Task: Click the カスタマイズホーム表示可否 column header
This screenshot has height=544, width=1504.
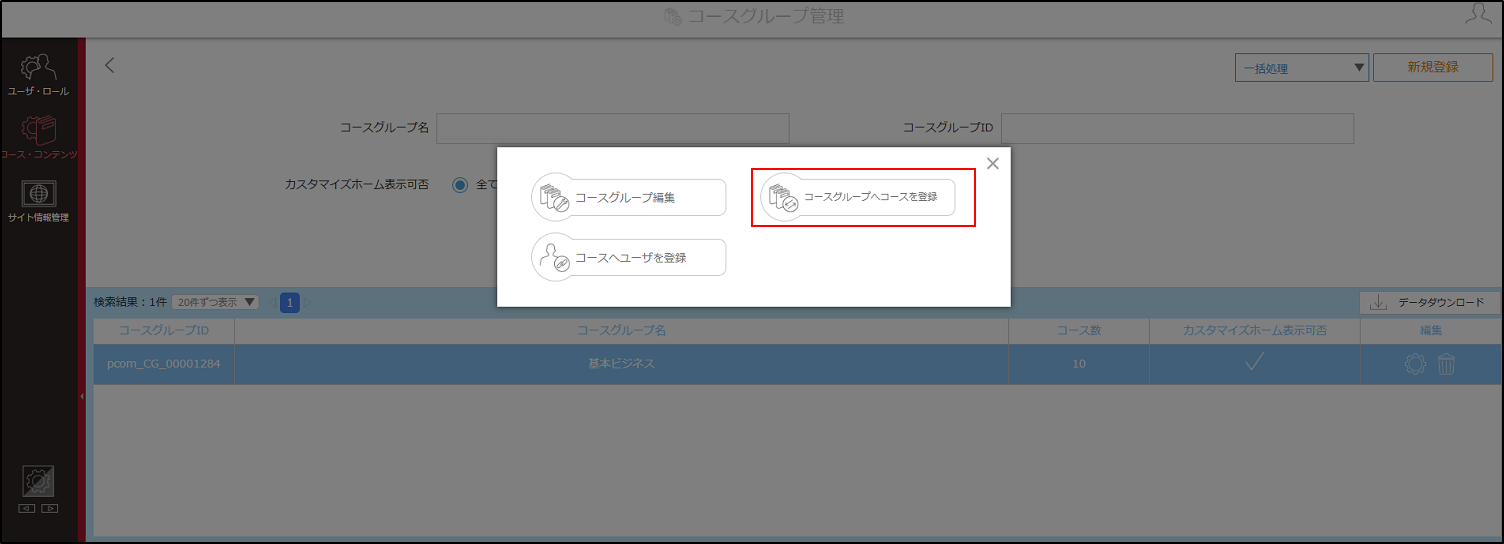Action: (1255, 330)
